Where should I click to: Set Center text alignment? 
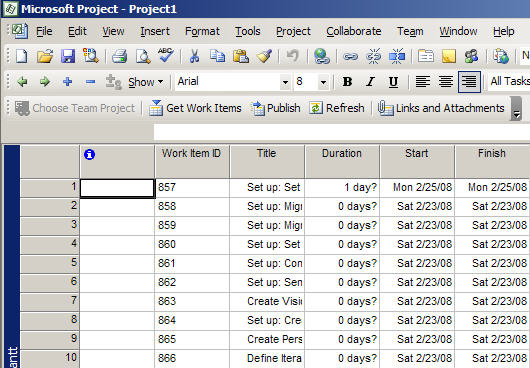(x=446, y=81)
